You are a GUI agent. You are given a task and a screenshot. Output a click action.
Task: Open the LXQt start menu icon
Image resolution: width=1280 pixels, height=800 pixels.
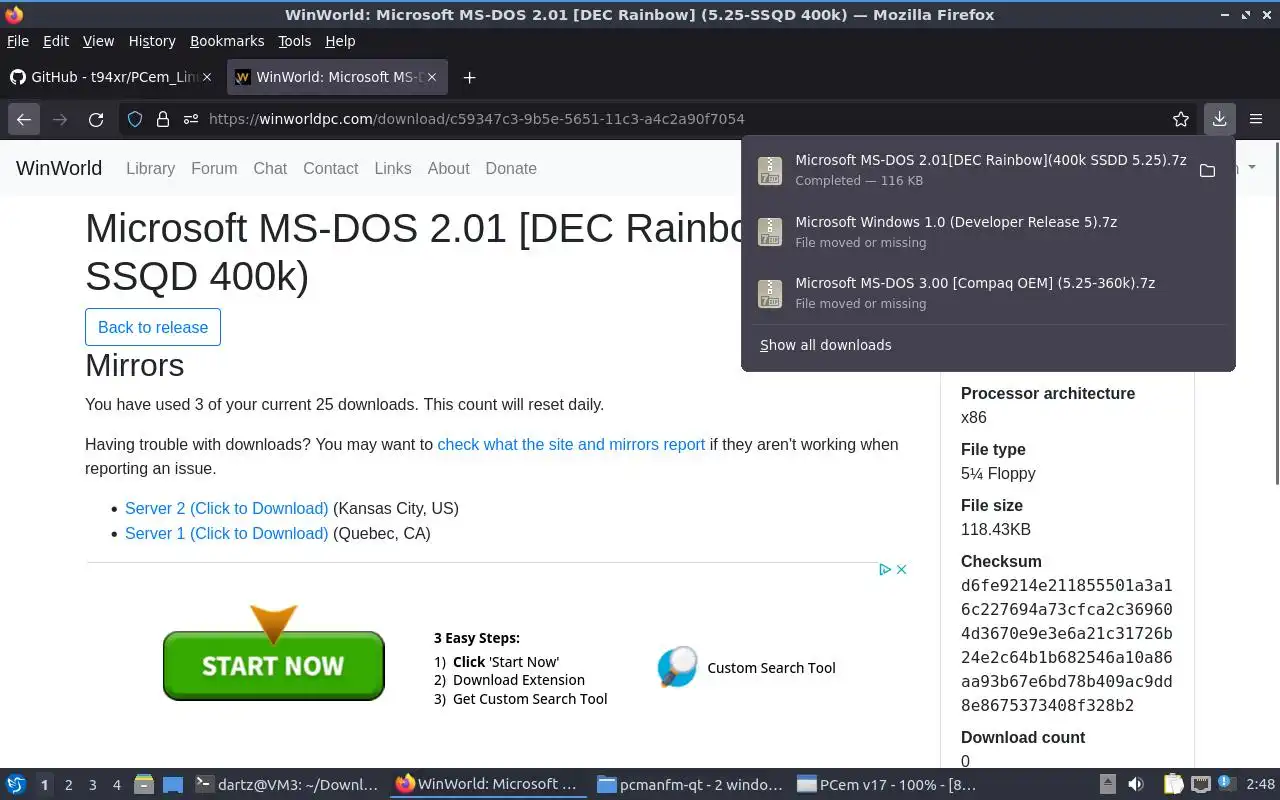[15, 785]
